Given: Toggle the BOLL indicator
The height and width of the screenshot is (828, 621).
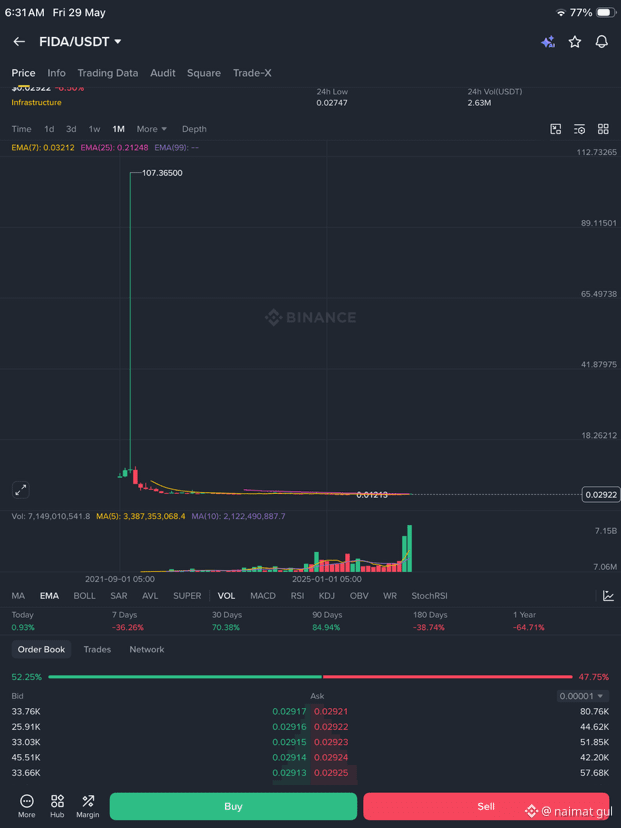Looking at the screenshot, I should [x=84, y=596].
